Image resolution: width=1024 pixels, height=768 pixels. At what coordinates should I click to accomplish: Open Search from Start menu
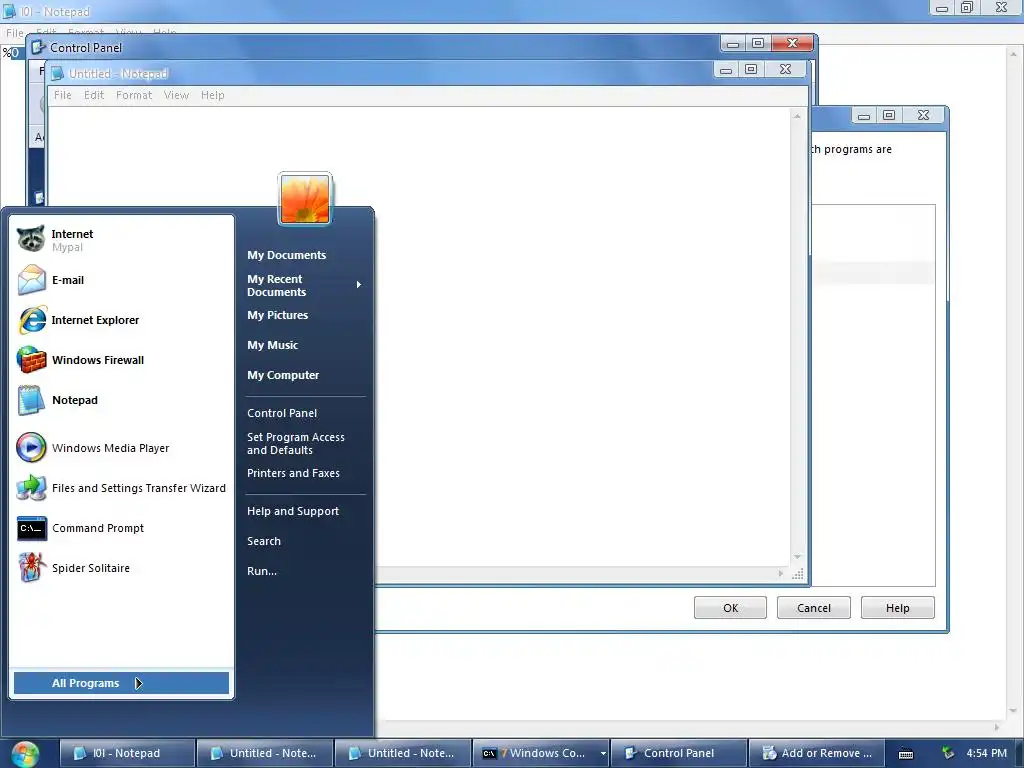tap(264, 541)
